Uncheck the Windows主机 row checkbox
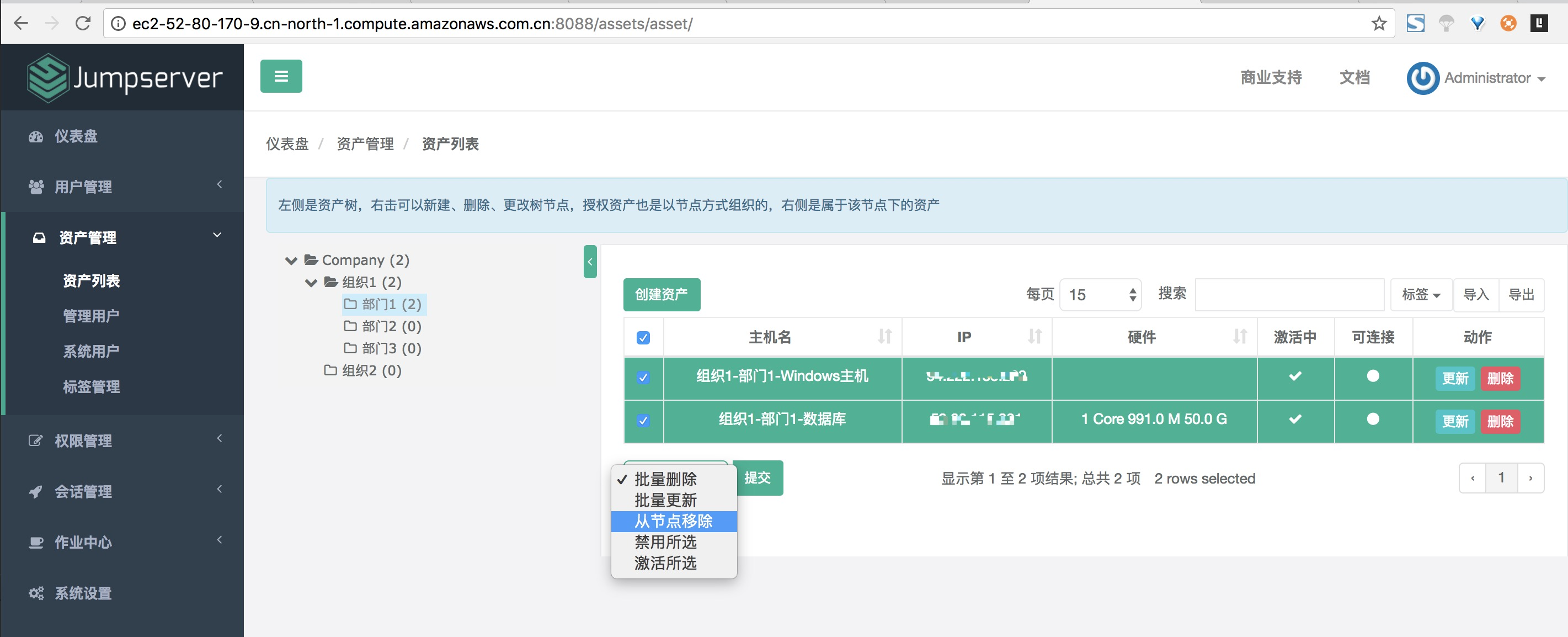The height and width of the screenshot is (637, 1568). [x=643, y=378]
